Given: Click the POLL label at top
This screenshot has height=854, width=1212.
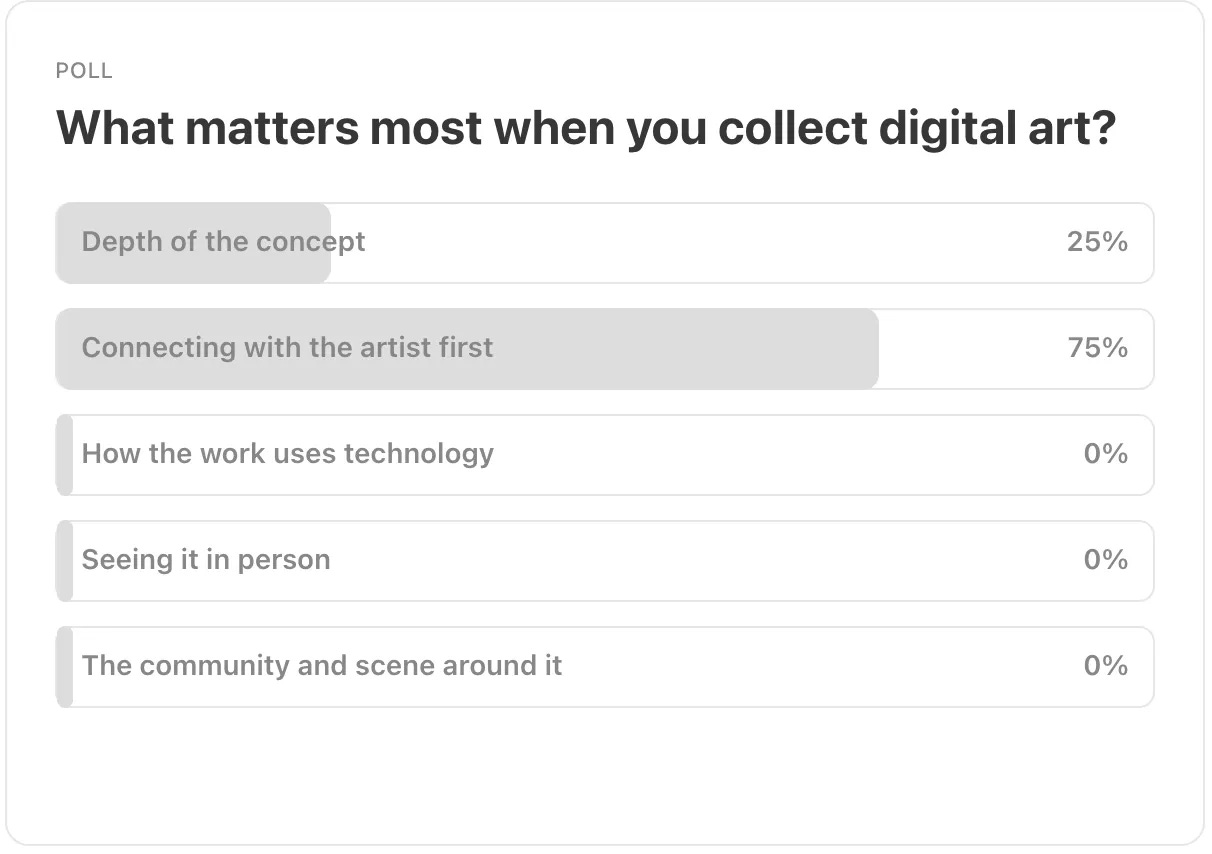Looking at the screenshot, I should click(x=84, y=71).
